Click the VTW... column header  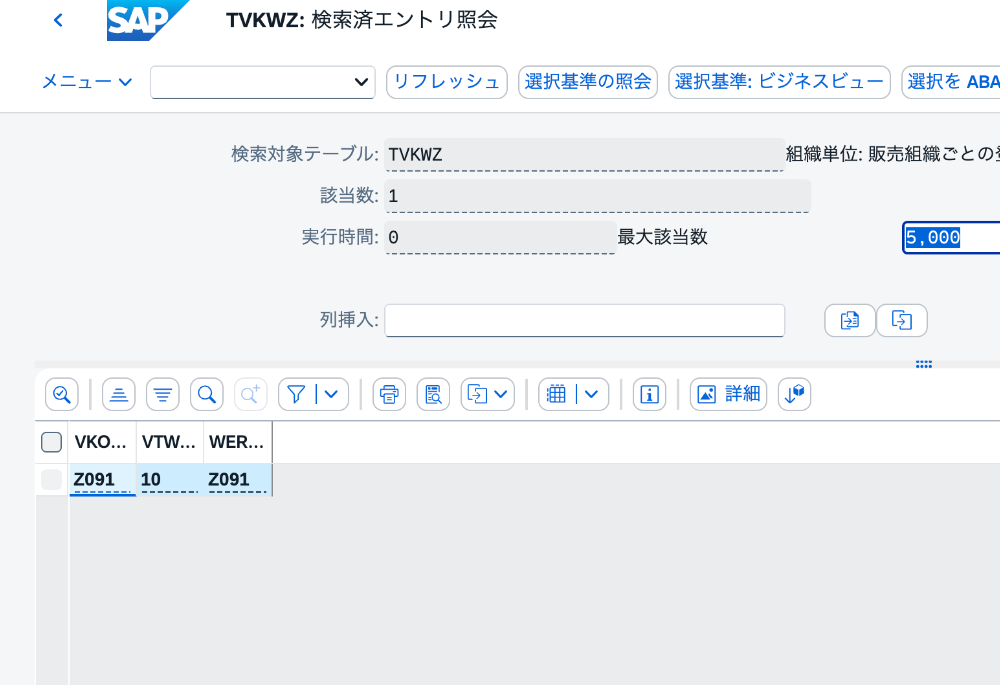170,442
